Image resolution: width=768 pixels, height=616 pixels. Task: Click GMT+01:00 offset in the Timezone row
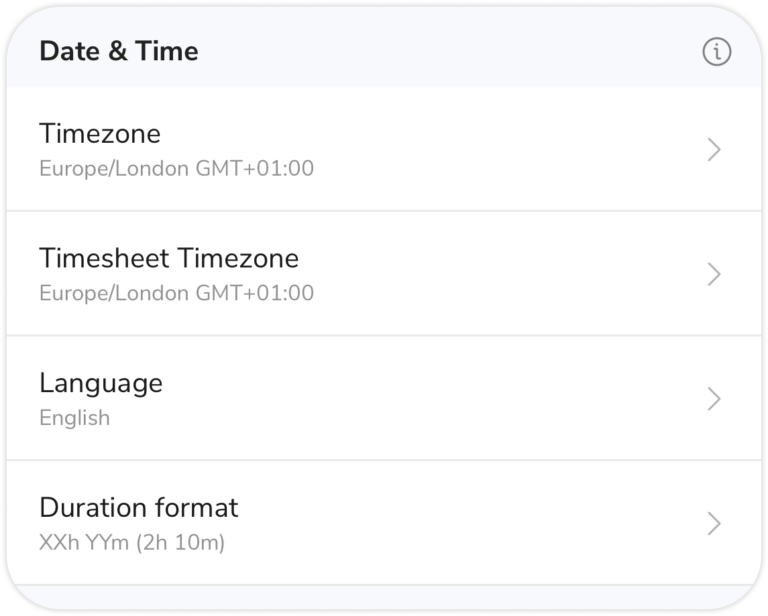254,168
